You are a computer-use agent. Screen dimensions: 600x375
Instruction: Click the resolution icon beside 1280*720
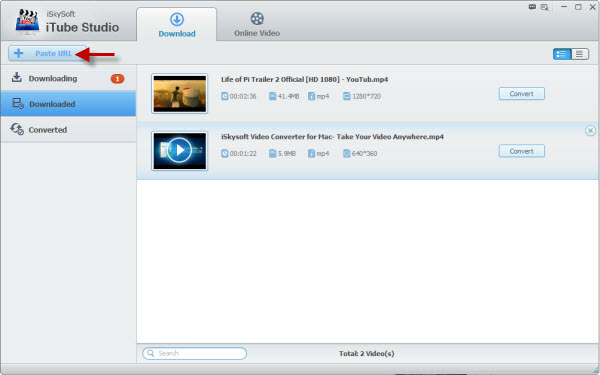347,96
